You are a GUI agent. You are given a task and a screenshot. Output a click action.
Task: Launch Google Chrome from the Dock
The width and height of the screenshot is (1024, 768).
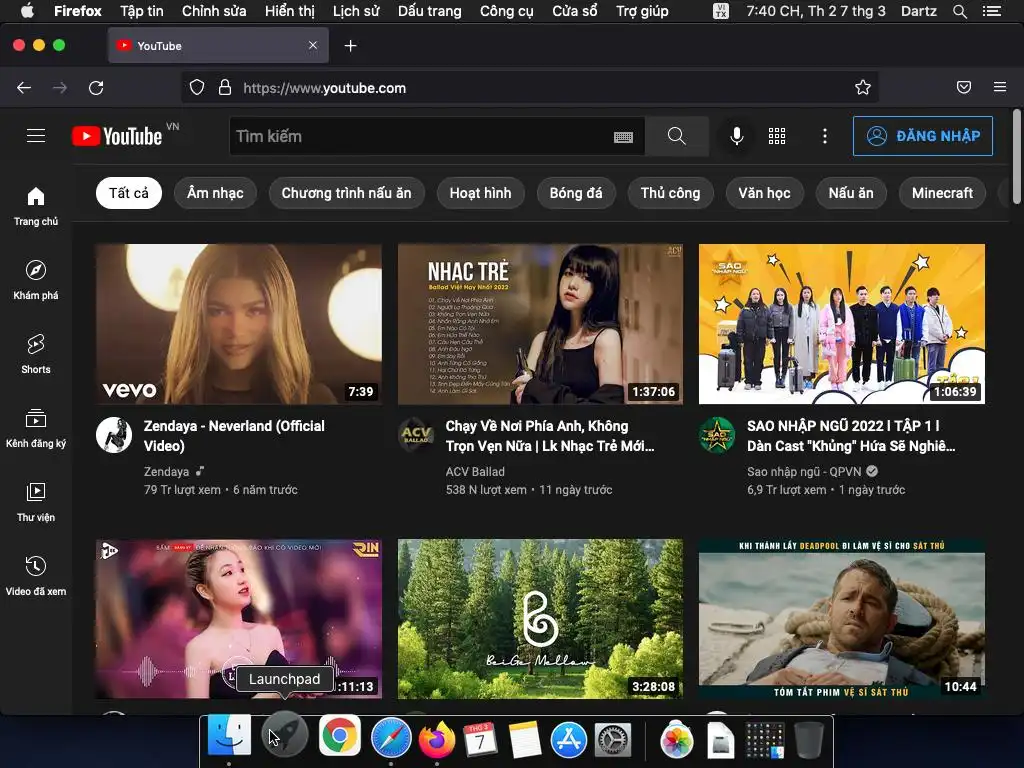[340, 736]
